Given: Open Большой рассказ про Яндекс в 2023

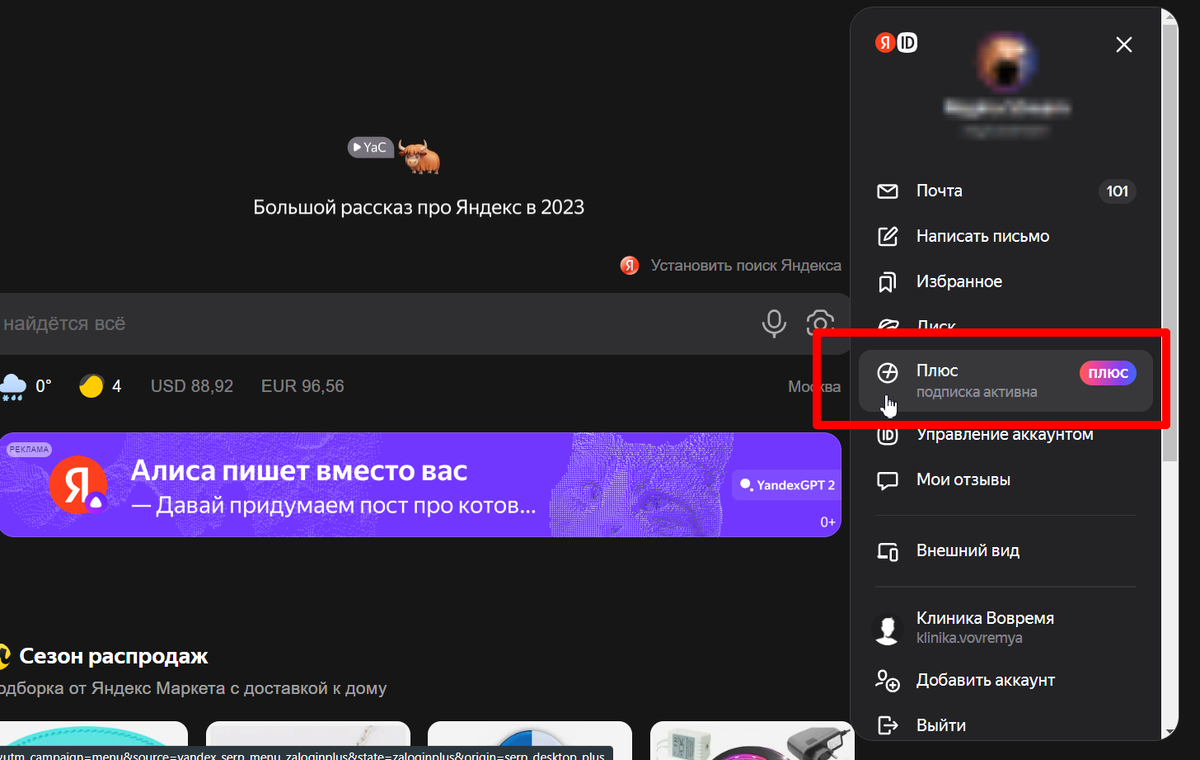Looking at the screenshot, I should 418,208.
